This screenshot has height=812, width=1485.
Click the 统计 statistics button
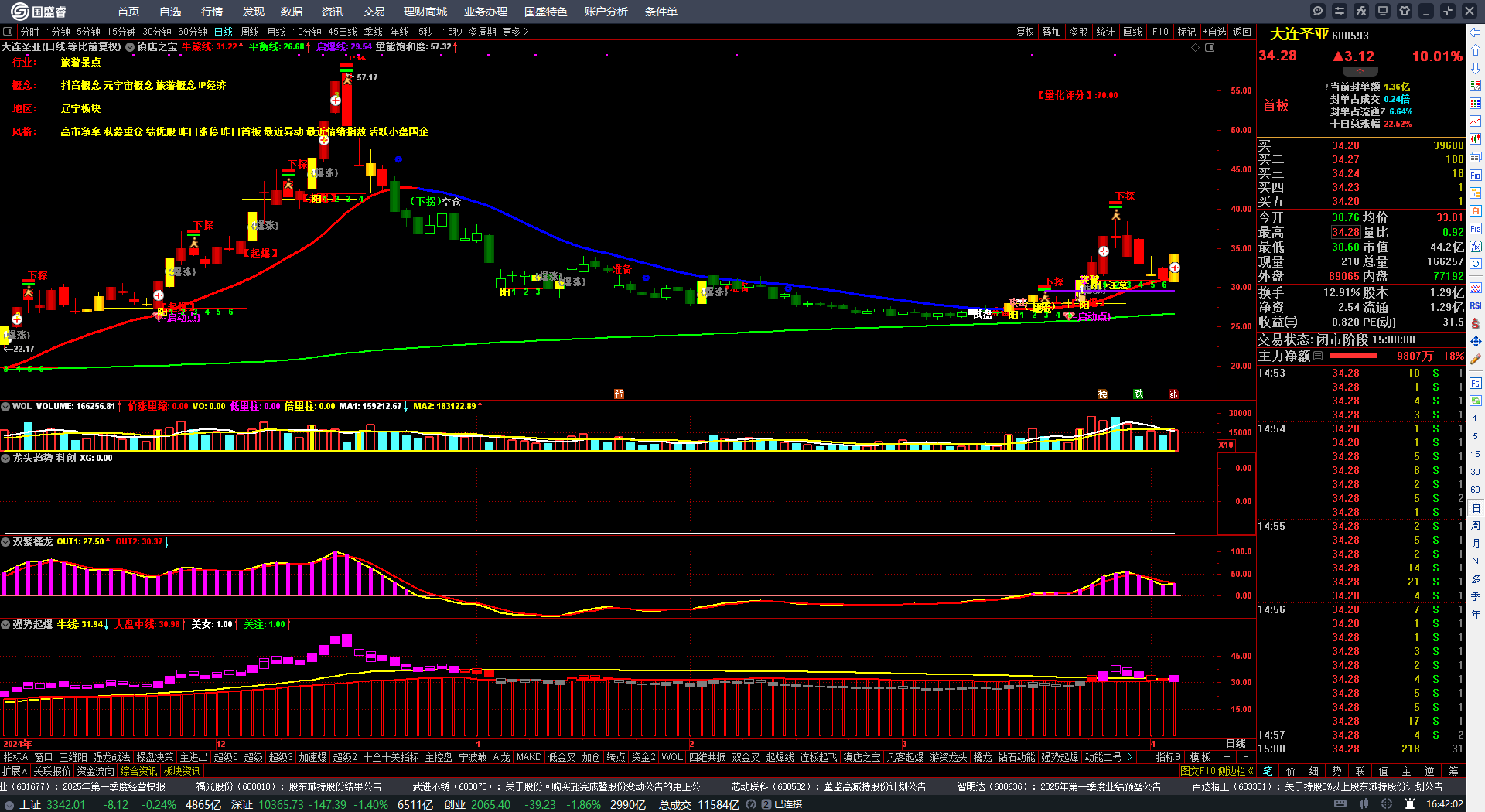point(1105,32)
